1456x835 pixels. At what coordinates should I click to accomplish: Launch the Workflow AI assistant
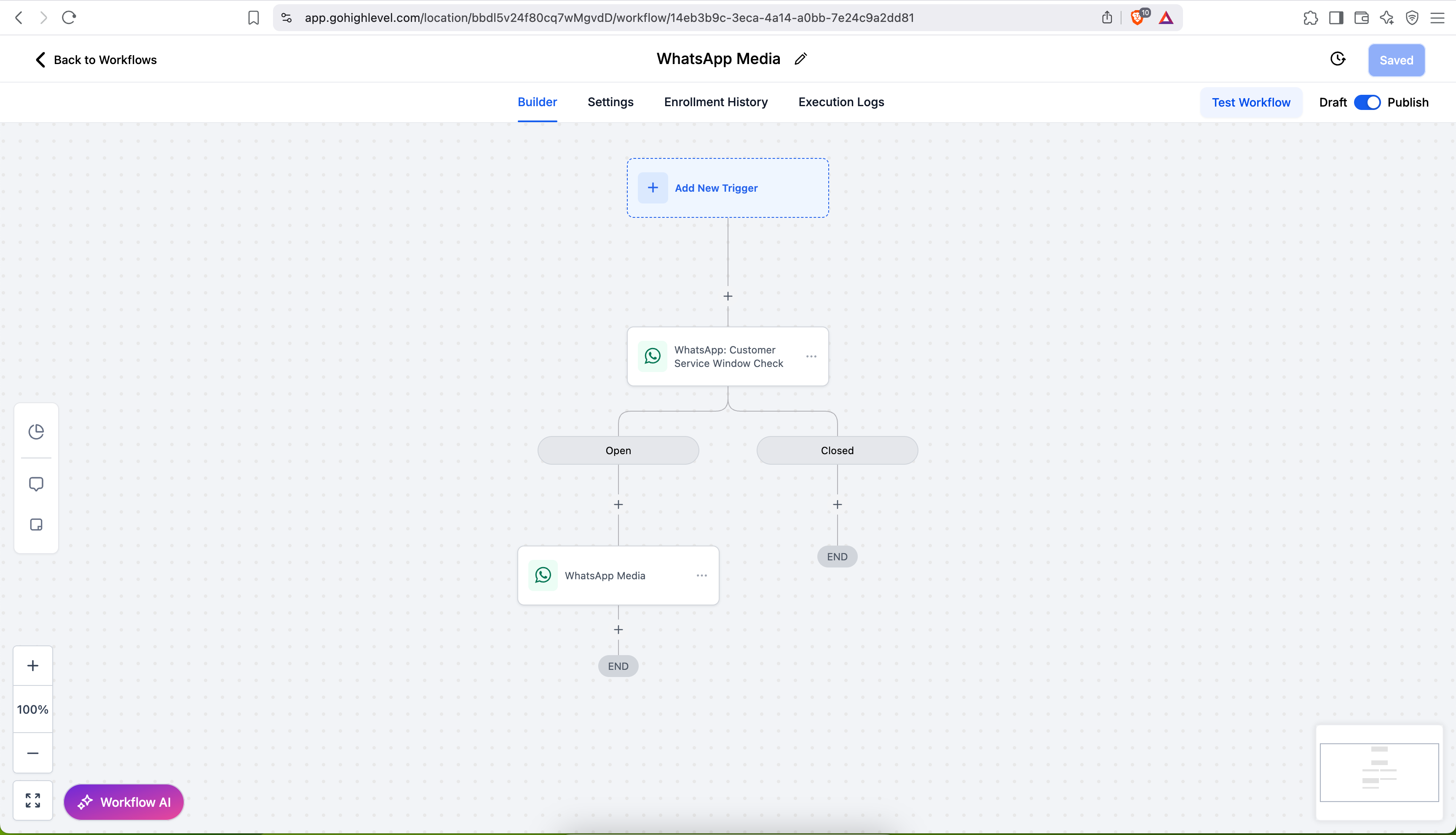(x=124, y=802)
